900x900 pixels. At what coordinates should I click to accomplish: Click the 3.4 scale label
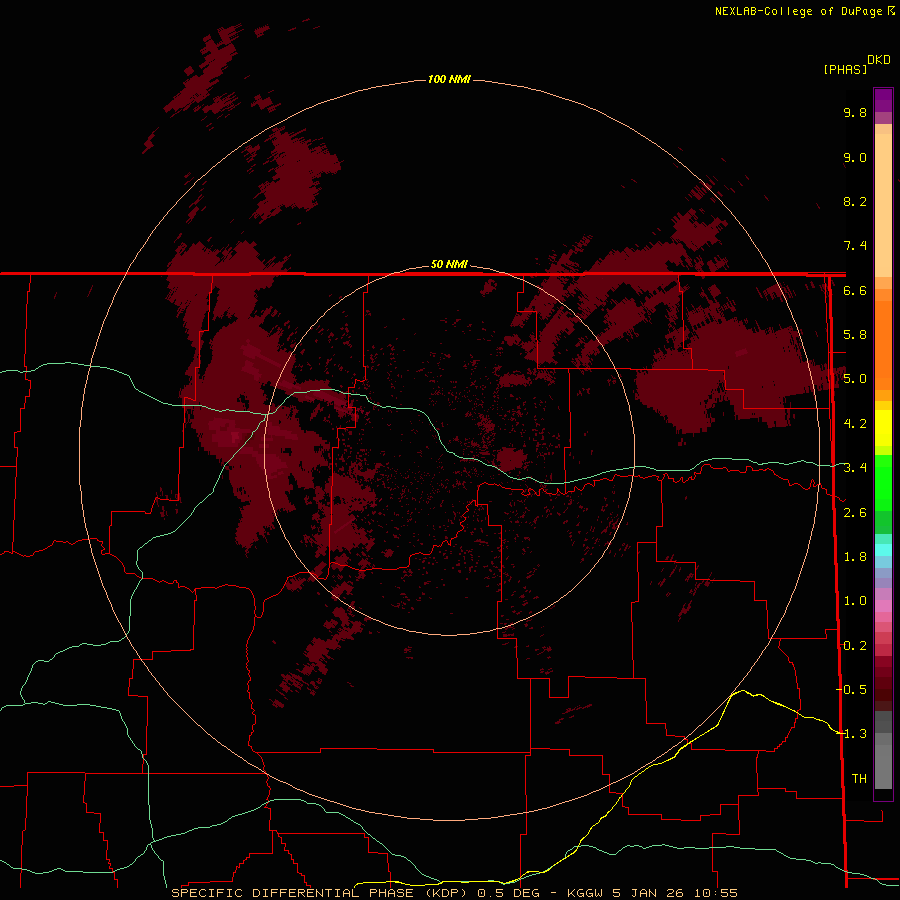point(855,468)
